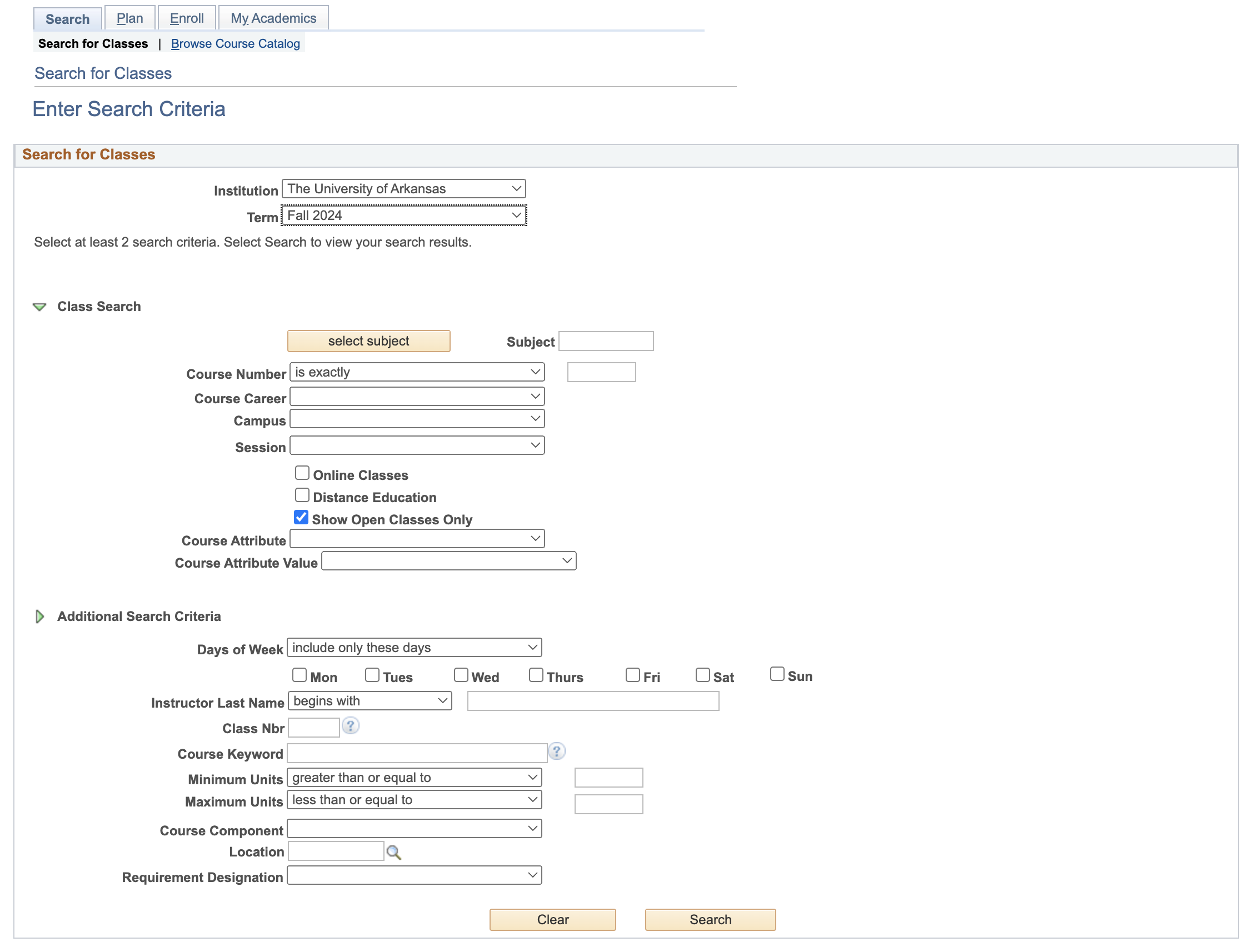Click the Clear button
The height and width of the screenshot is (952, 1258).
[553, 919]
